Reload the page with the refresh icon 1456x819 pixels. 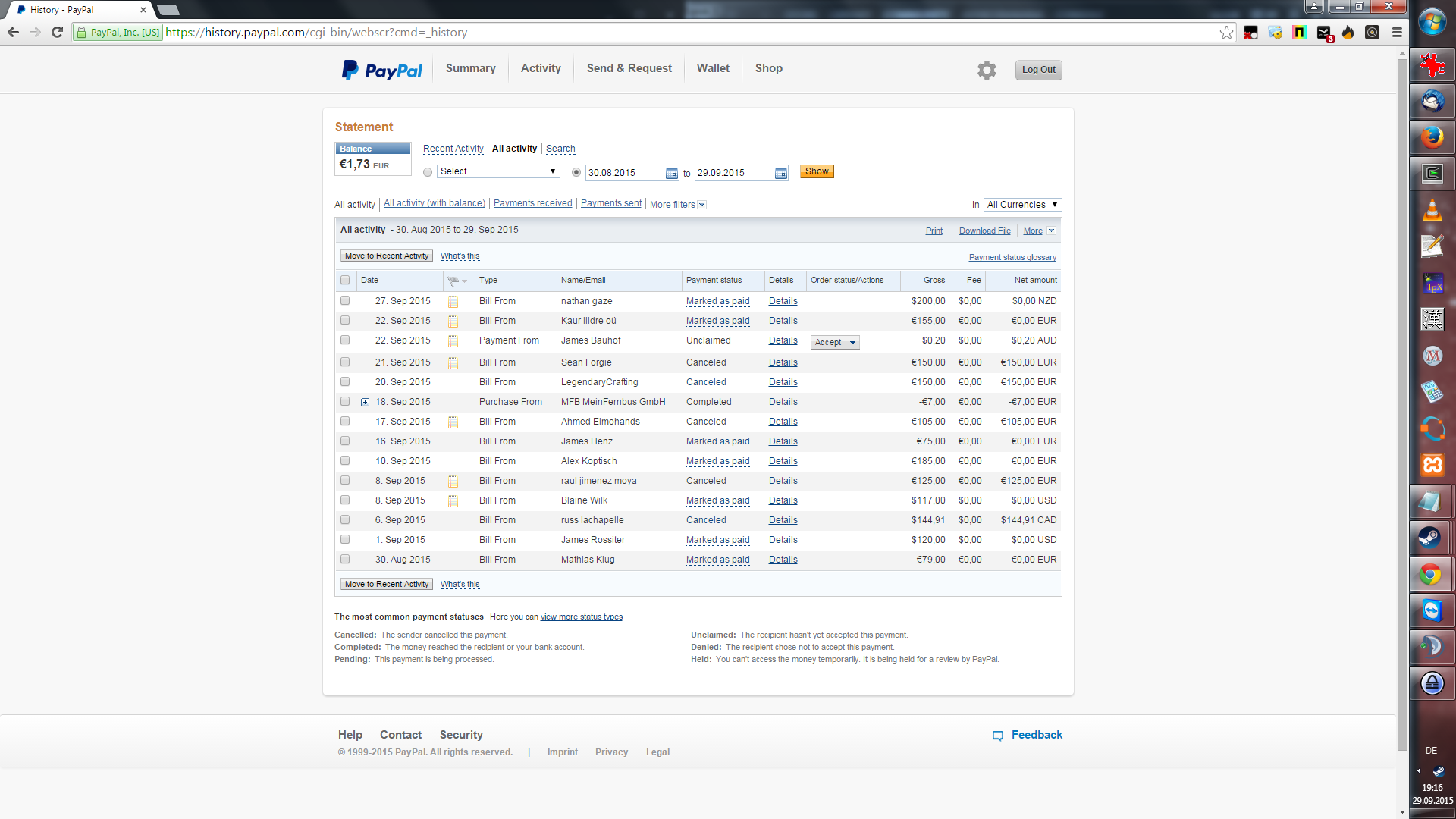57,33
